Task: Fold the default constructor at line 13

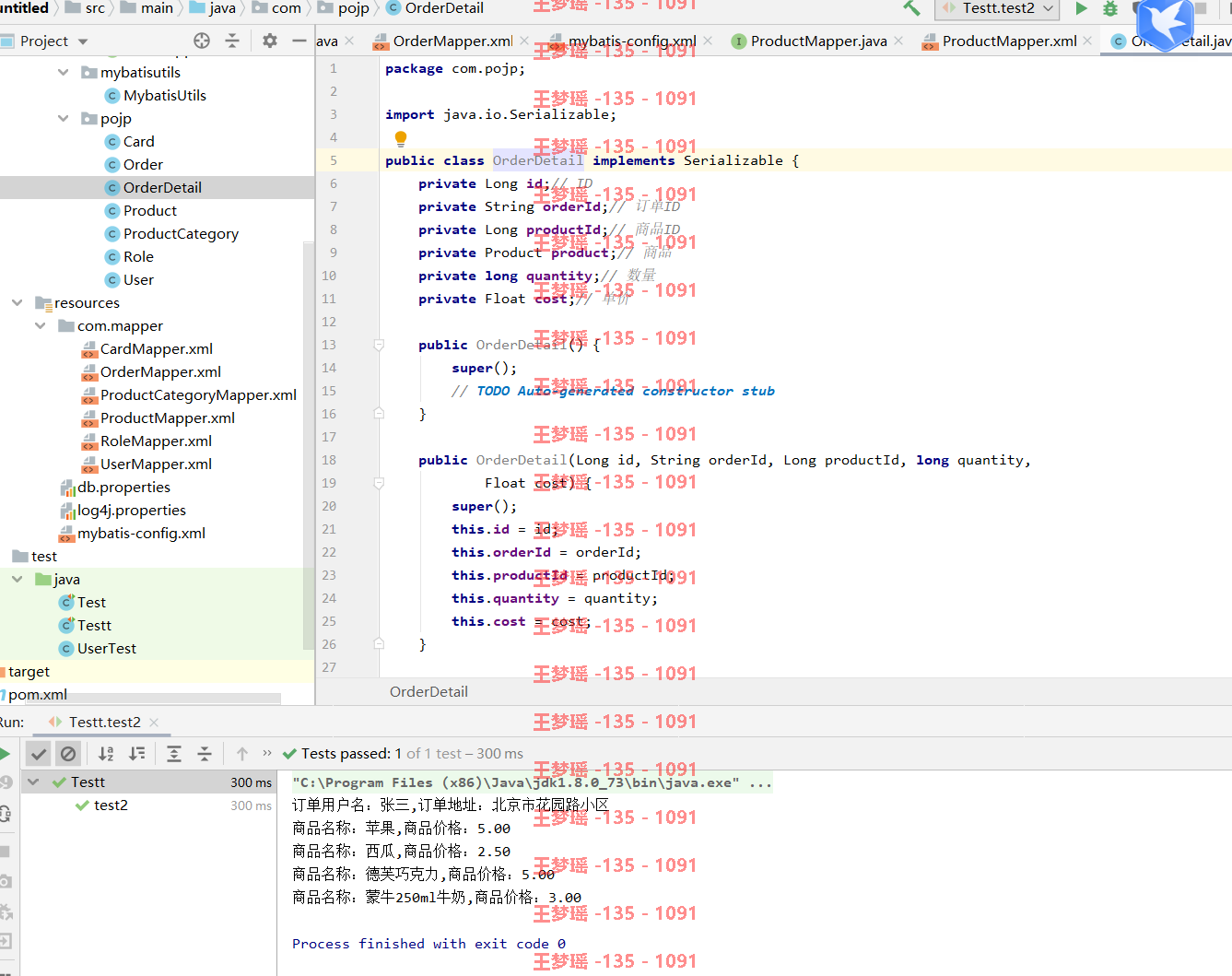Action: tap(379, 345)
